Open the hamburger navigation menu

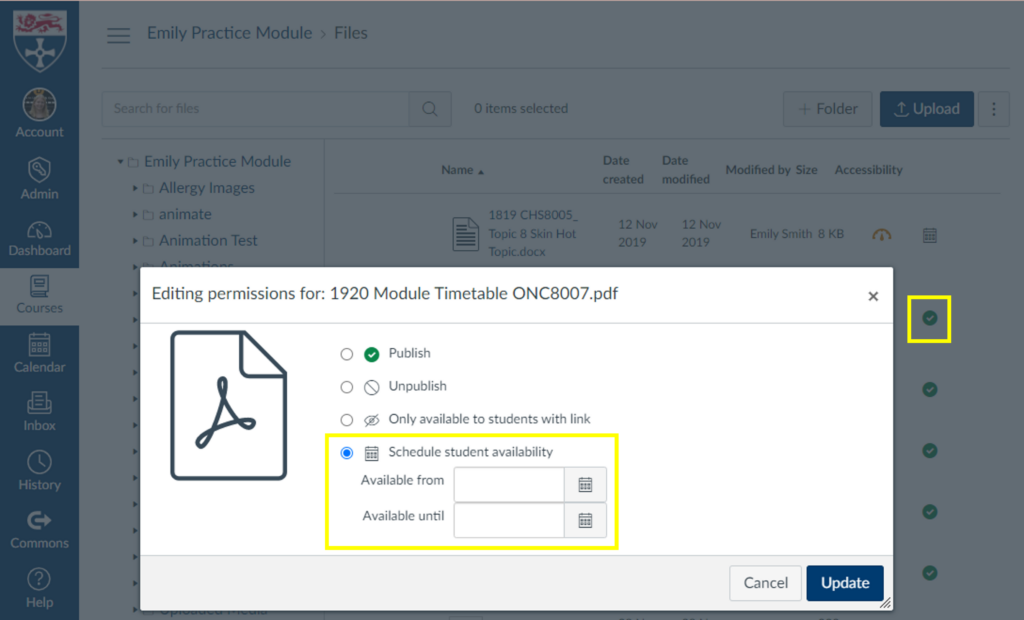tap(119, 35)
